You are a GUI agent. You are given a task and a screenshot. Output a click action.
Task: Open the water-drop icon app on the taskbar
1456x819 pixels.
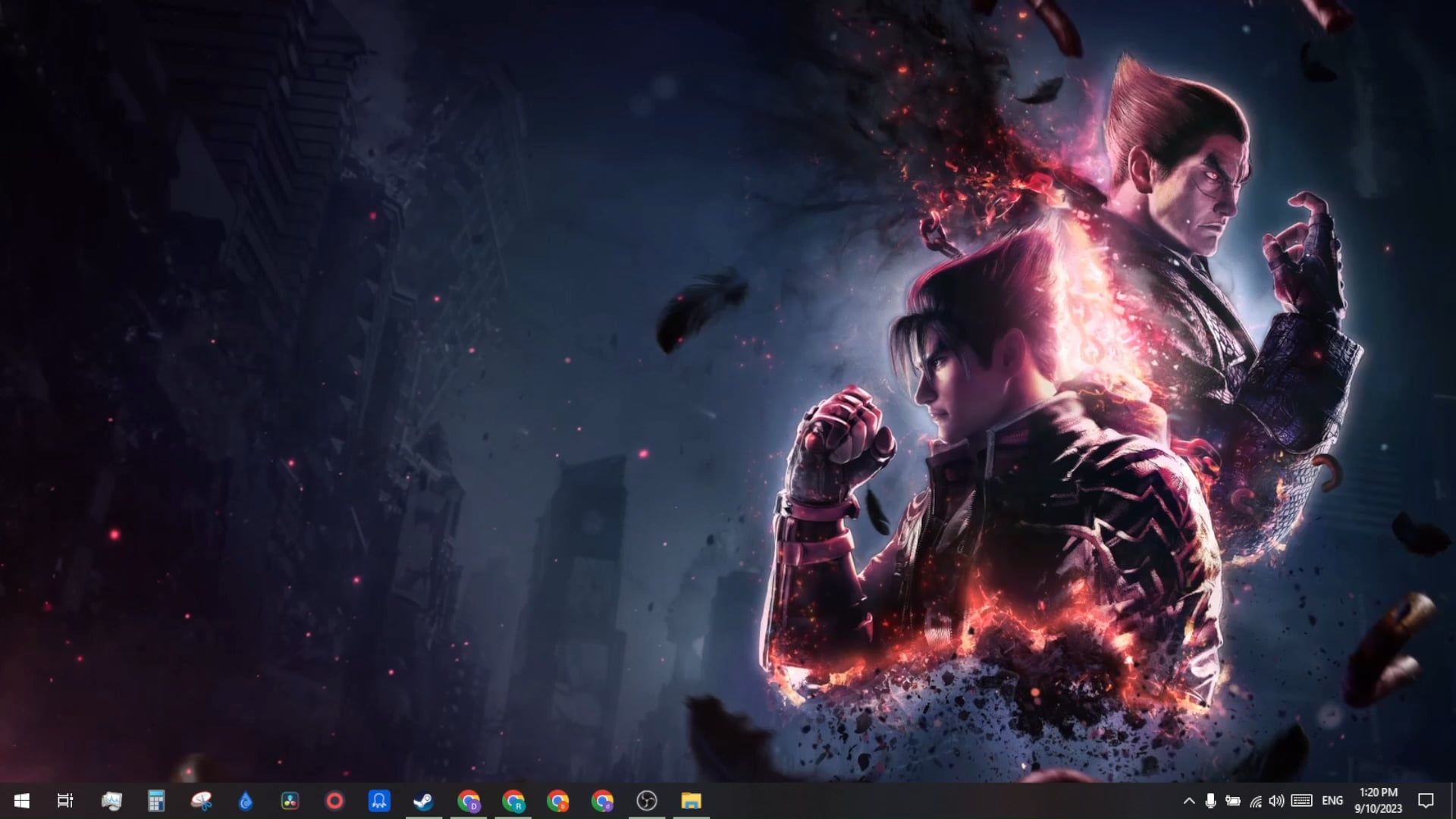(245, 800)
